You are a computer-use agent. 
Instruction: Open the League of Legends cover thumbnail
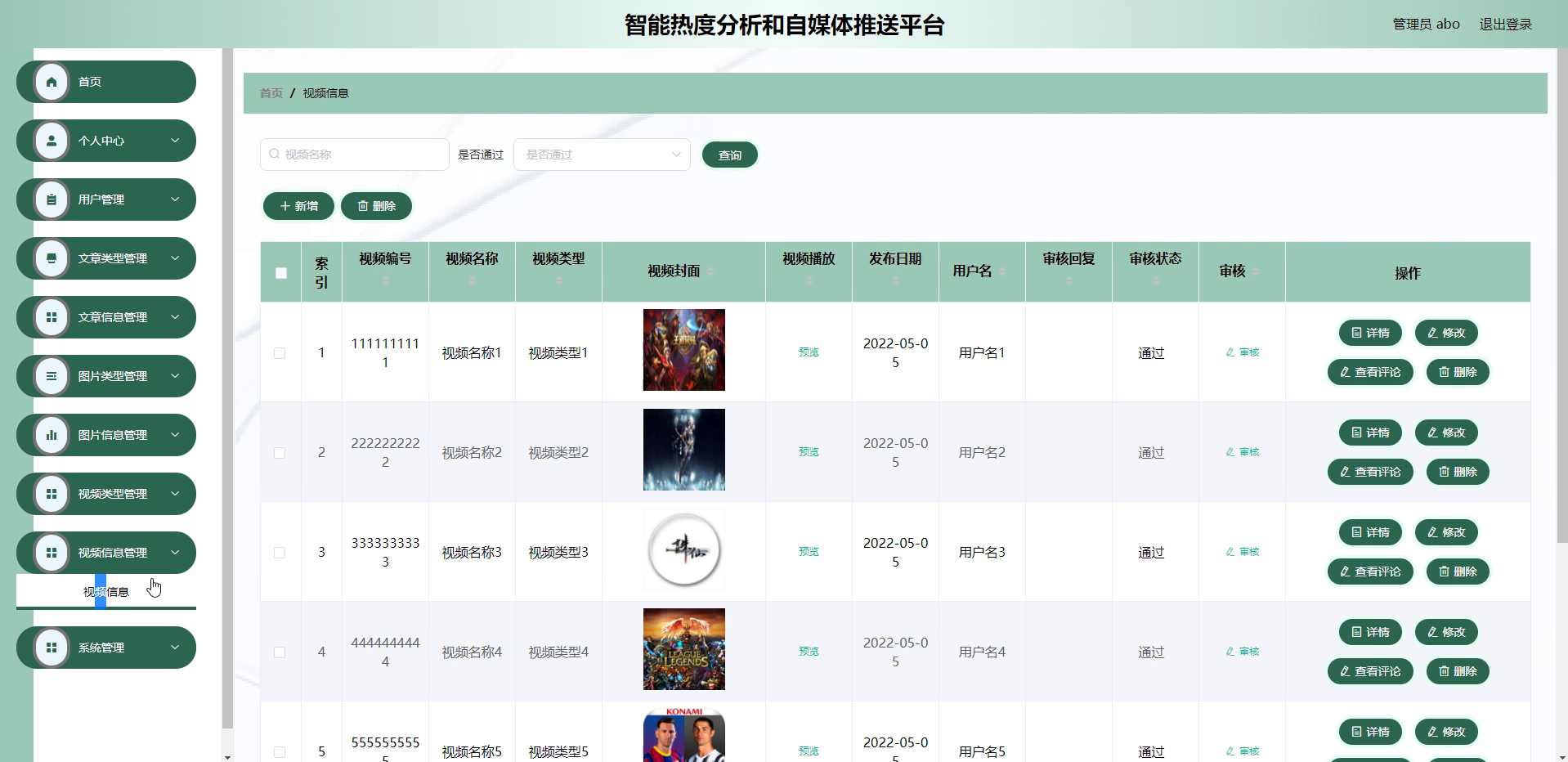(x=684, y=649)
